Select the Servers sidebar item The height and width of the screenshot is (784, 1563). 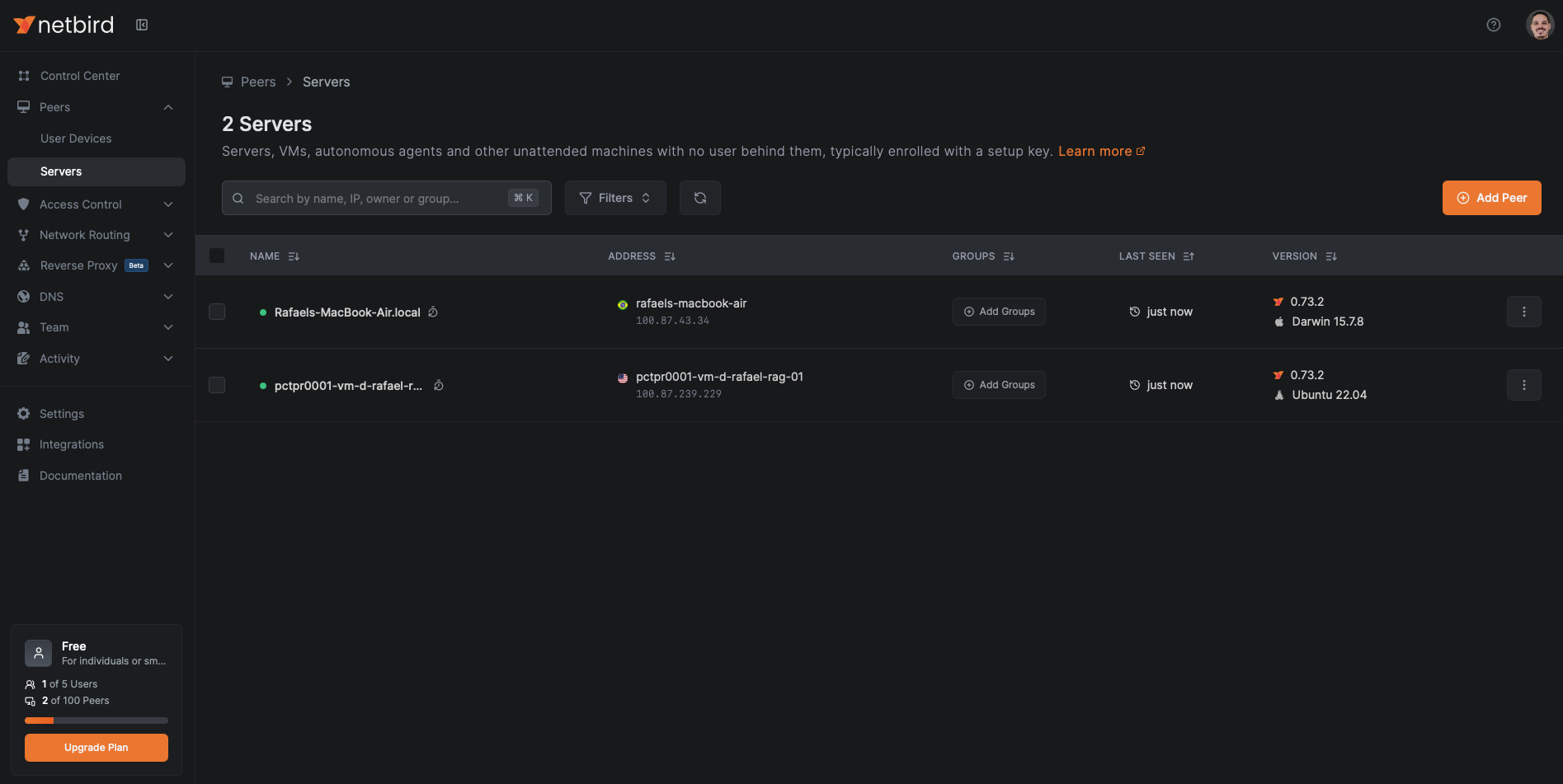[x=96, y=171]
